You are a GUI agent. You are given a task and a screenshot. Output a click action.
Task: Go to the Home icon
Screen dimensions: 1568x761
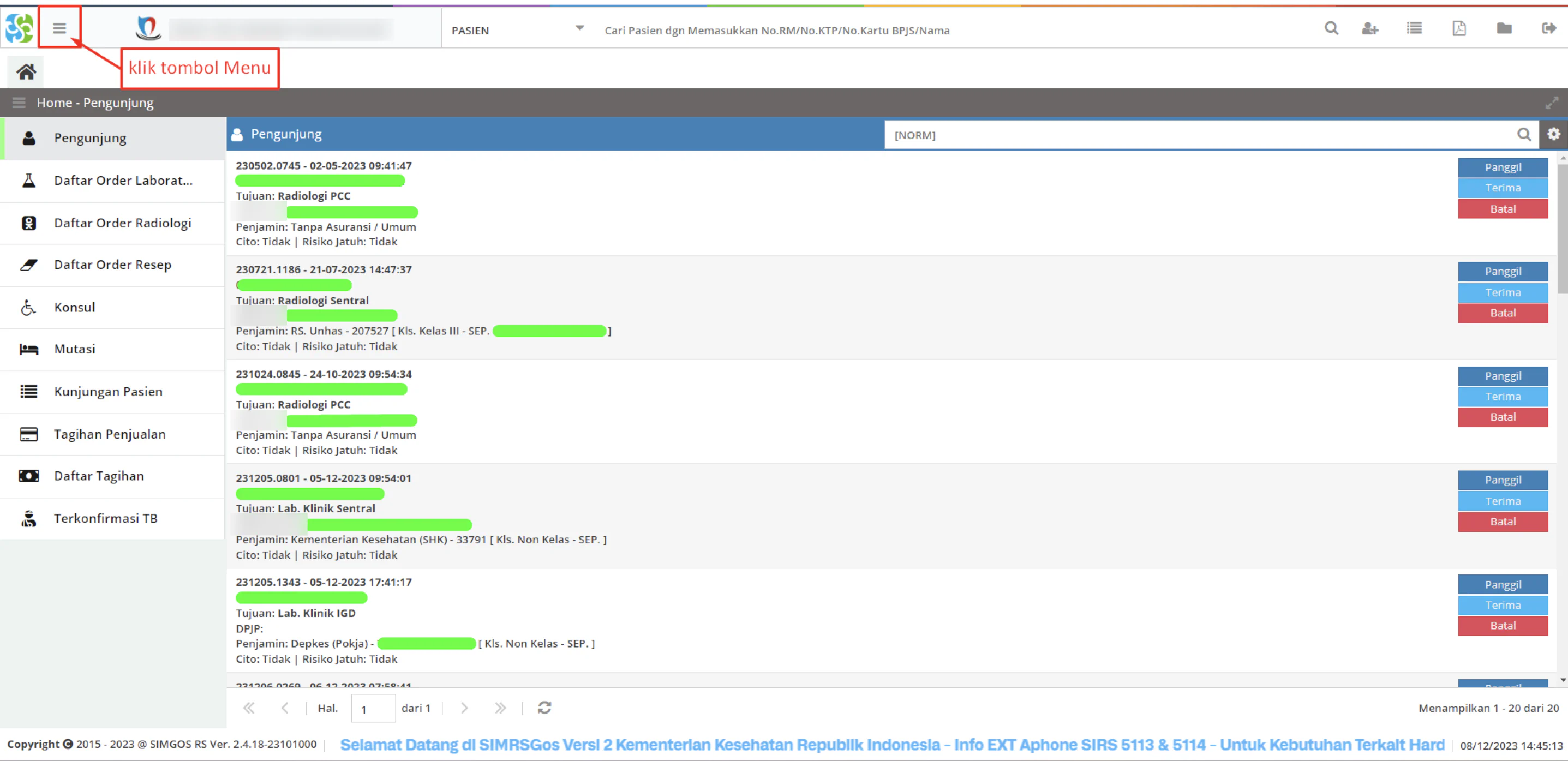(26, 73)
